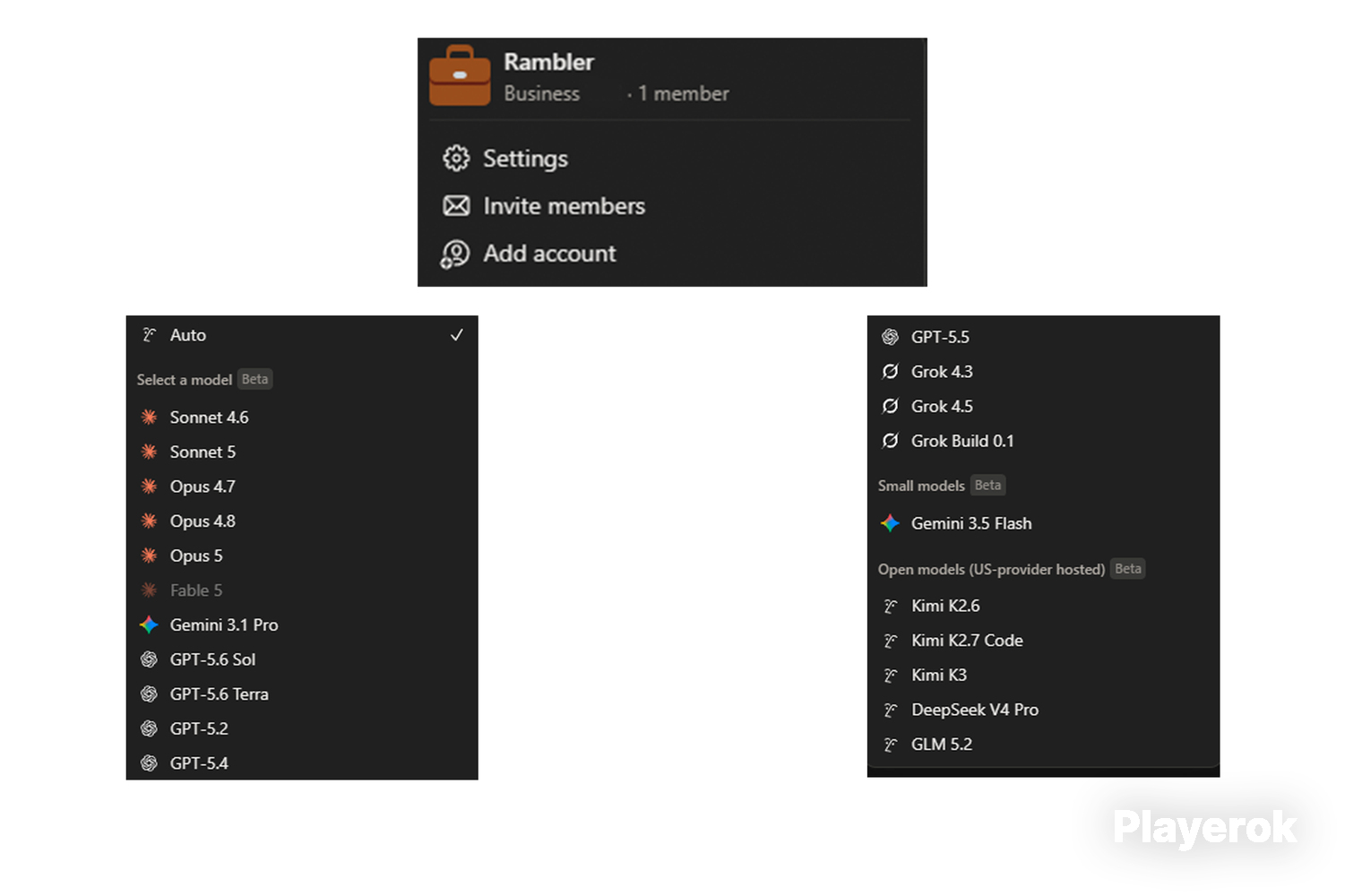Click the checkmark next to Auto
Viewport: 1345px width, 896px height.
pyautogui.click(x=457, y=335)
